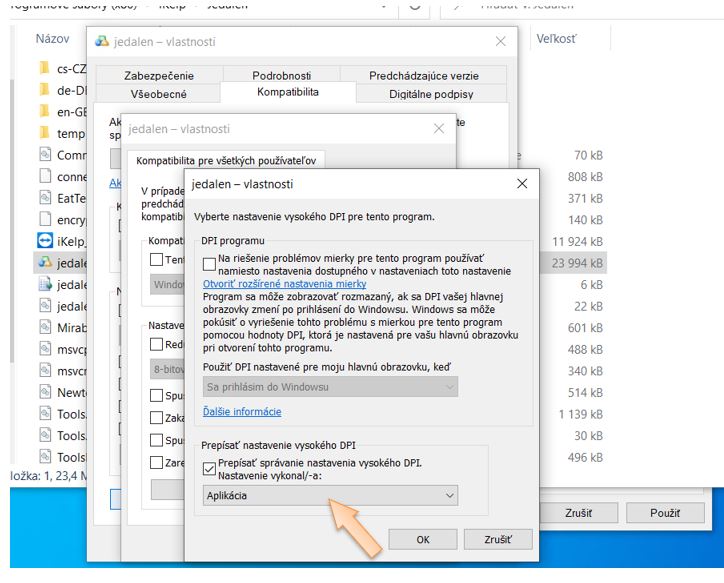Click the en-GB folder icon
This screenshot has height=583, width=724.
pos(44,112)
